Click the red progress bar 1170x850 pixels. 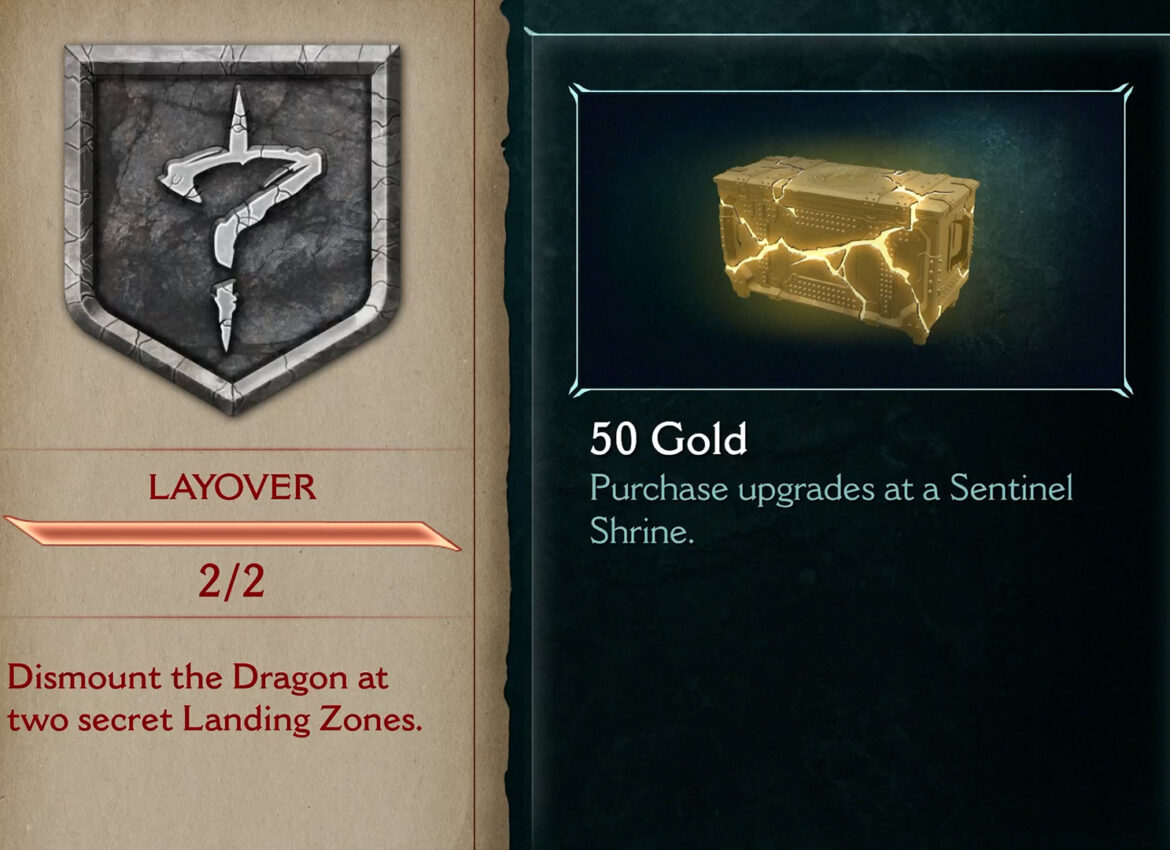click(x=232, y=534)
